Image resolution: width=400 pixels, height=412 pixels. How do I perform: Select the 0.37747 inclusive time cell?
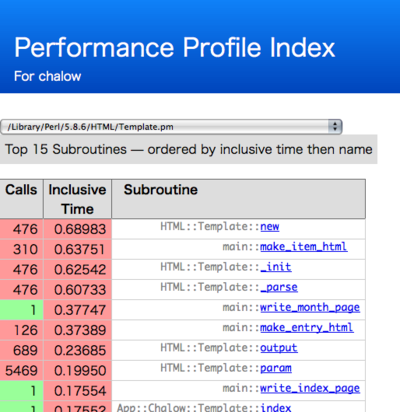77,310
